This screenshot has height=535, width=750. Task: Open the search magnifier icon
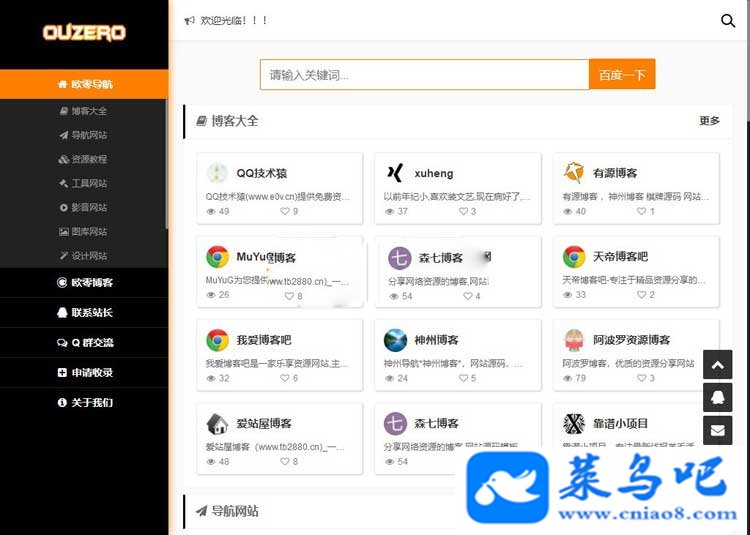tap(728, 21)
